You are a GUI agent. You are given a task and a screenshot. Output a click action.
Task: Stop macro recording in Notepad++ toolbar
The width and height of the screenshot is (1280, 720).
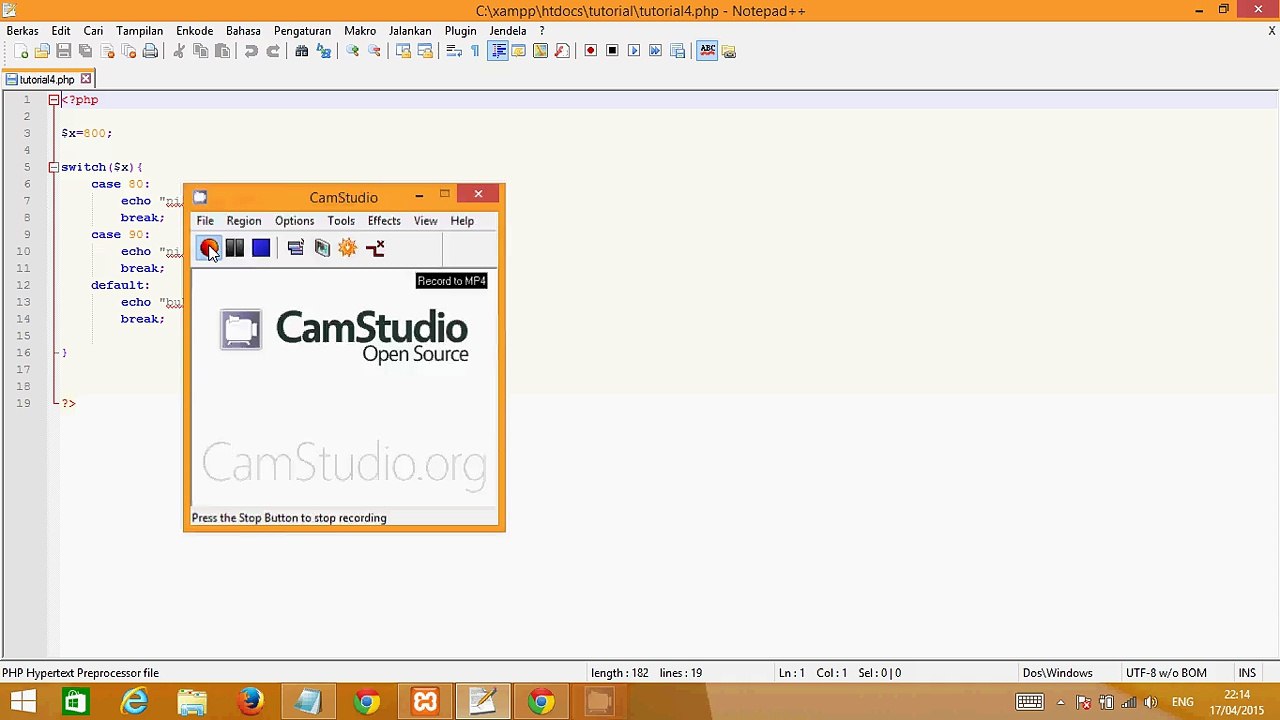tap(612, 51)
